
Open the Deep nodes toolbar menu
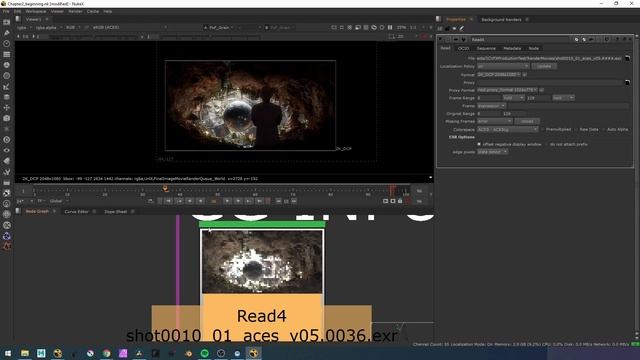coord(7,140)
